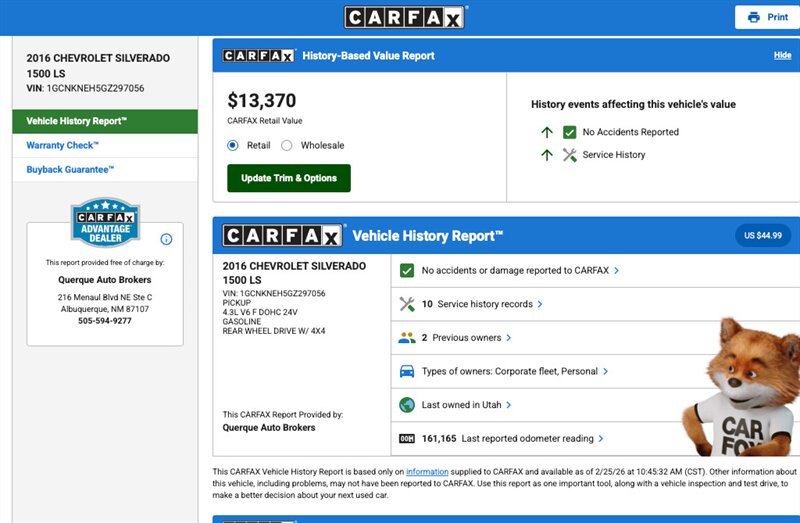
Task: Click the globe icon next to Last owned
Action: tap(407, 405)
